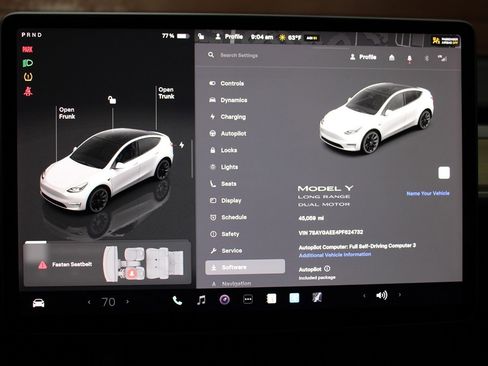Raise volume with right arrow
The image size is (488, 366).
tap(400, 295)
